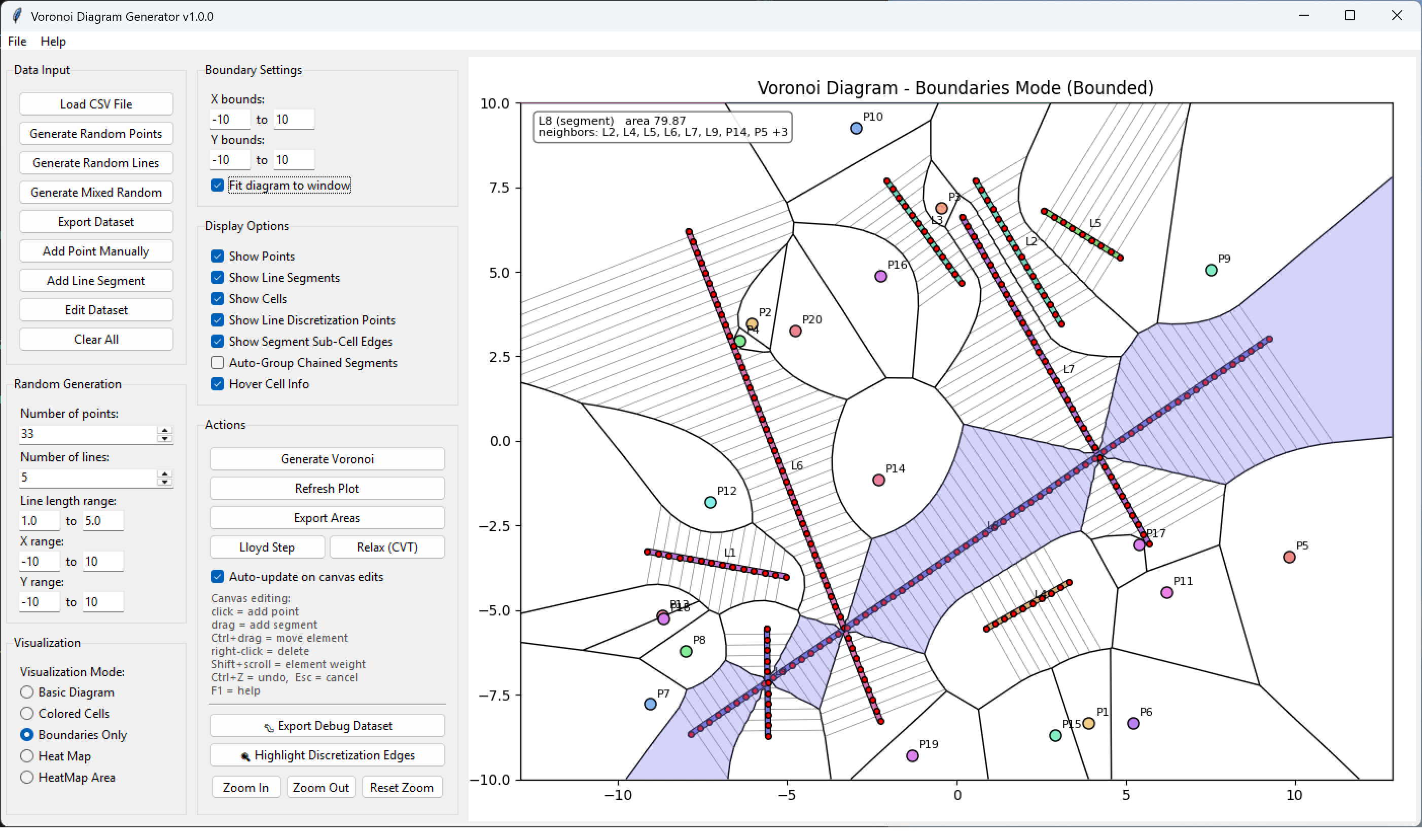Click Lloyd Step button
Screen dimensions: 1422x840
pos(267,547)
